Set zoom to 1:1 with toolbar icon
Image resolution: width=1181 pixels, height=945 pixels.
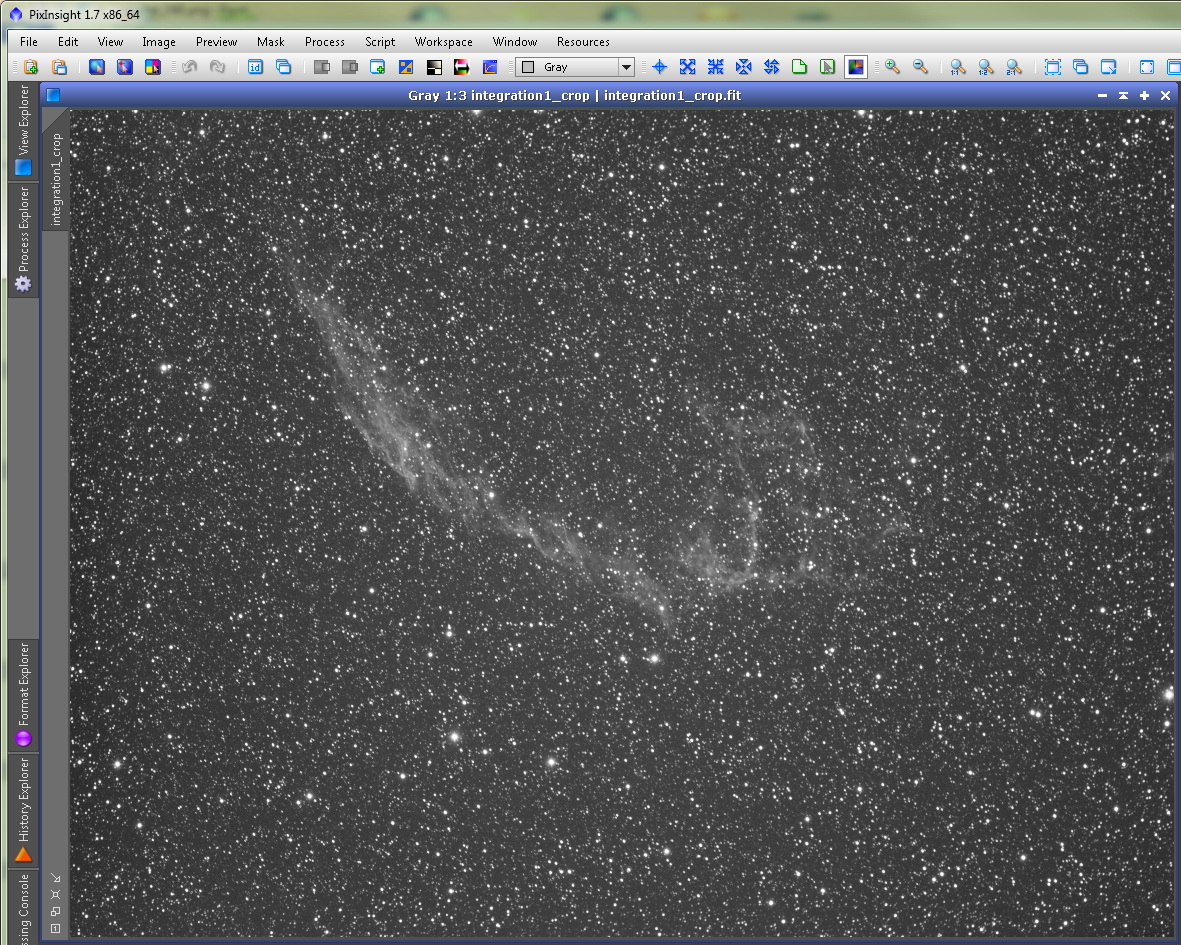click(x=957, y=67)
